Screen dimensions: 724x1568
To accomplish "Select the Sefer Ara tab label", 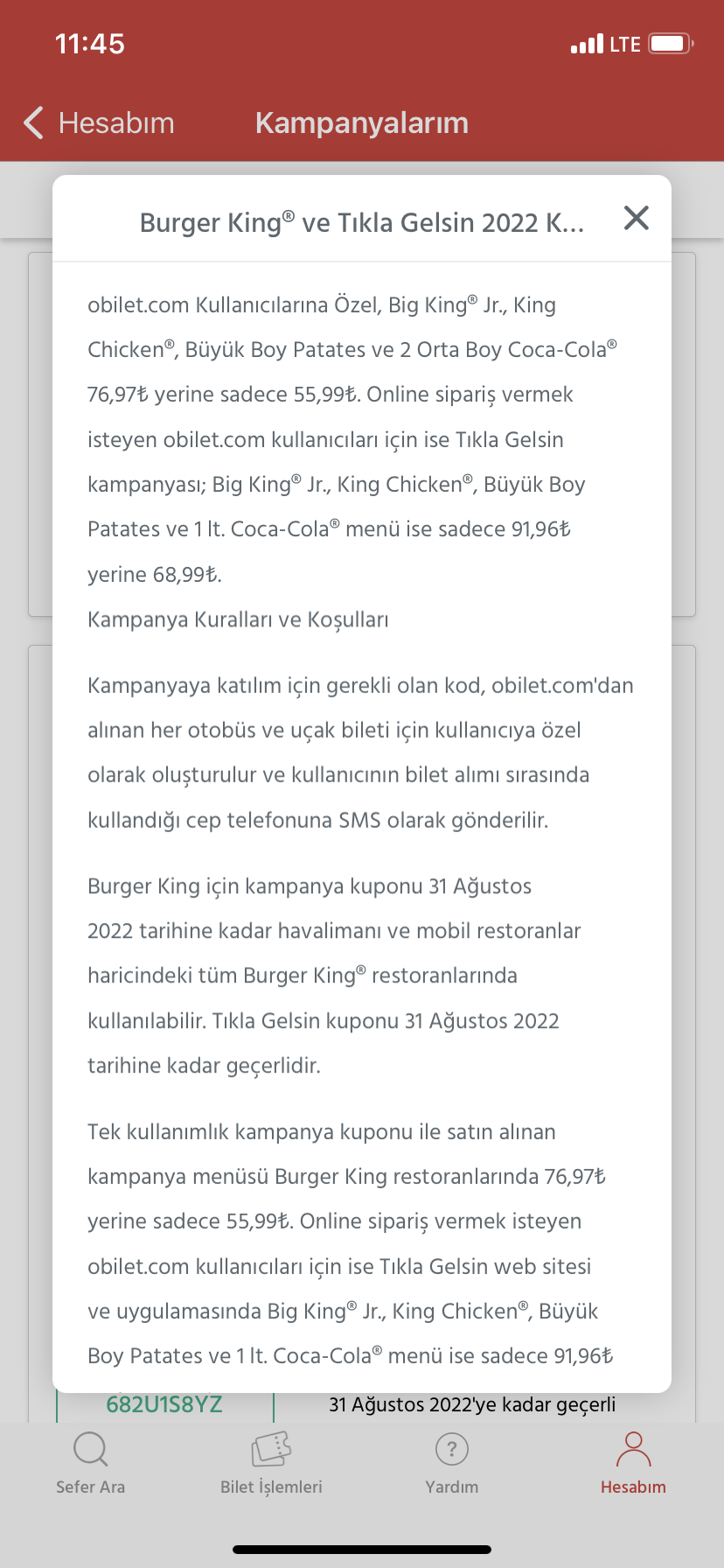I will [x=91, y=1487].
